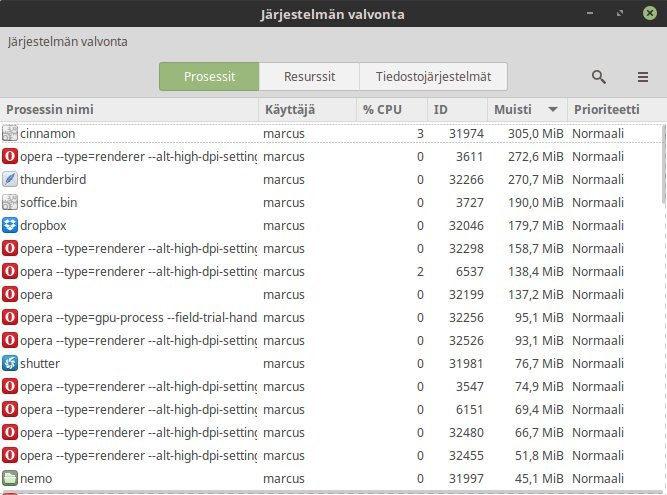667x495 pixels.
Task: Click the nemo folder icon
Action: pos(10,478)
